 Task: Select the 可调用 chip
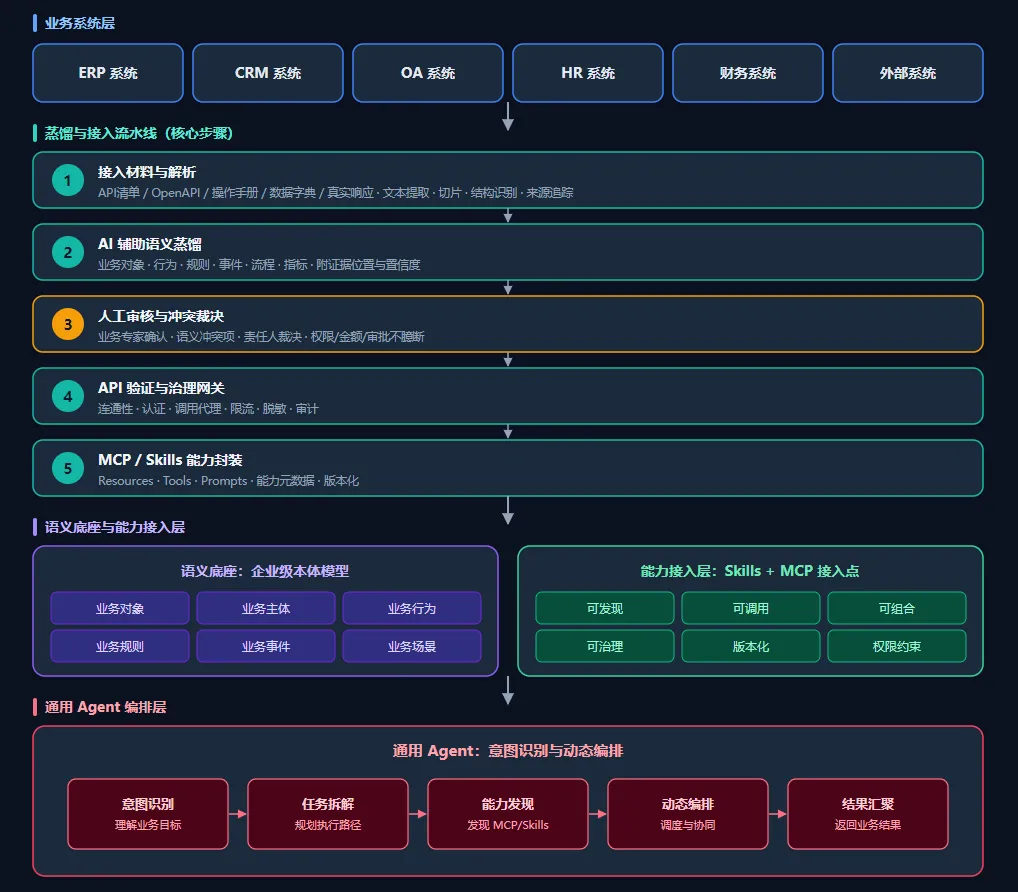point(751,608)
